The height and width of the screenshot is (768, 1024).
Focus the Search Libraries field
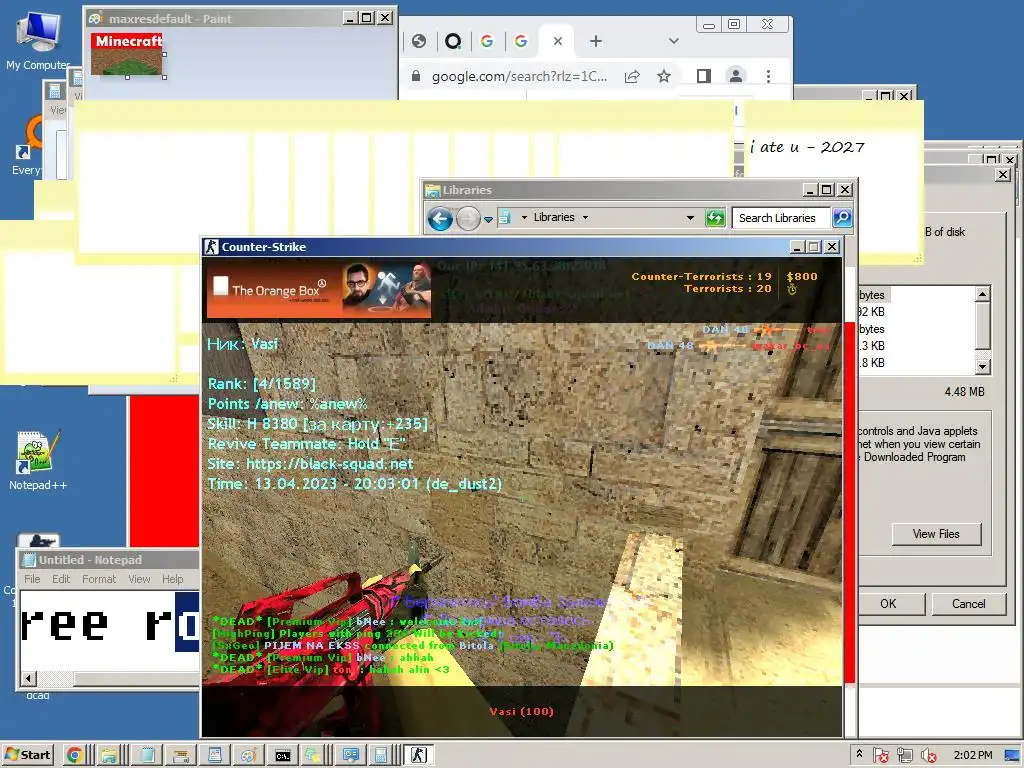click(780, 217)
